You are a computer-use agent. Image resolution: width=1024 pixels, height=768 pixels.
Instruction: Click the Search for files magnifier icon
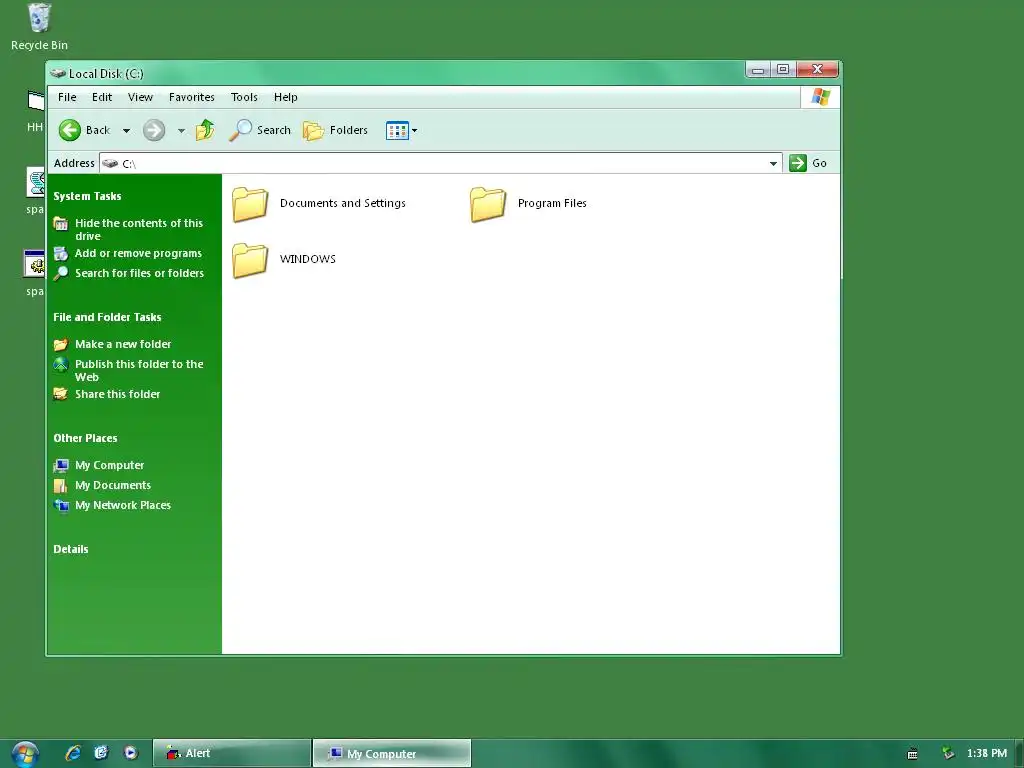61,273
